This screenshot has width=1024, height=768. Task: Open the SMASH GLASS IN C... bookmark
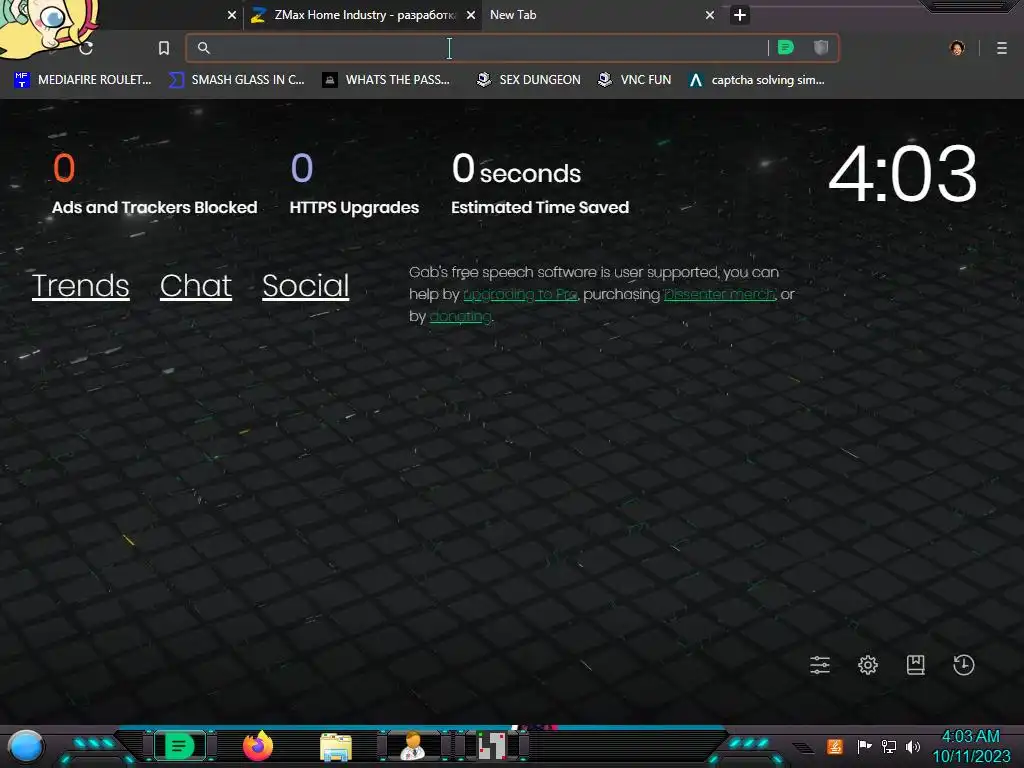pyautogui.click(x=236, y=80)
